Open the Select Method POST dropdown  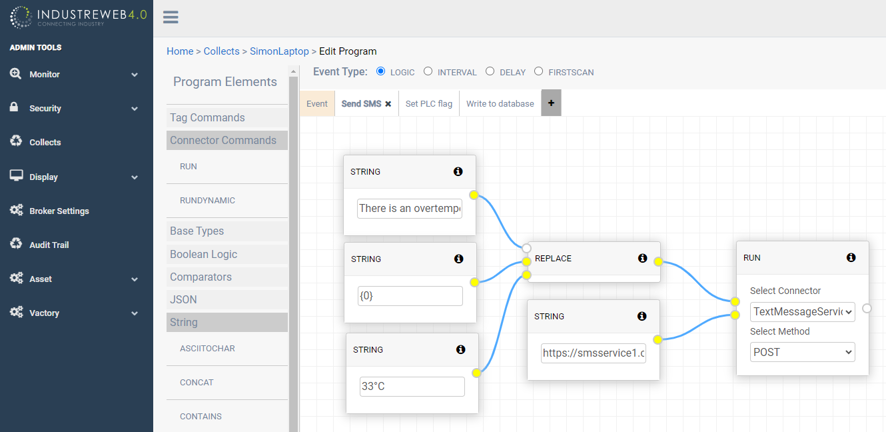pos(802,352)
